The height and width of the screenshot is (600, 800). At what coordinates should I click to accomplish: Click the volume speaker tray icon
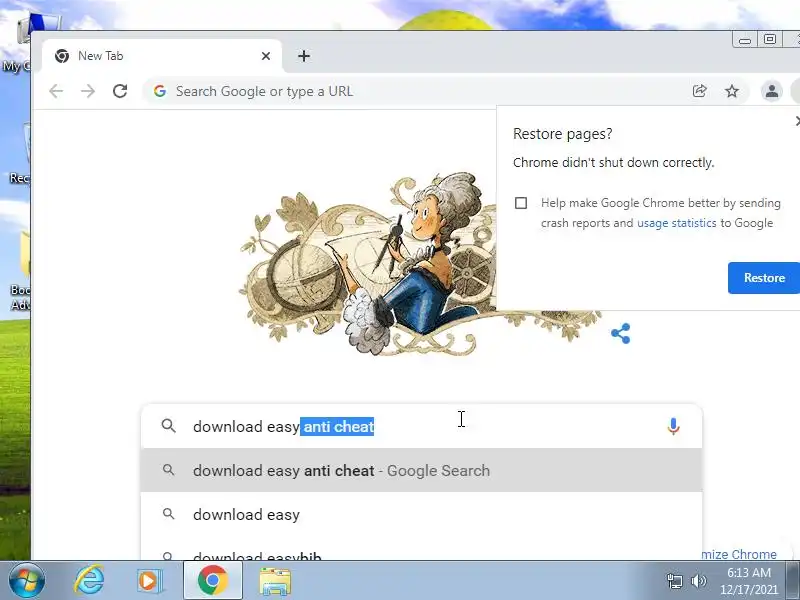click(698, 581)
